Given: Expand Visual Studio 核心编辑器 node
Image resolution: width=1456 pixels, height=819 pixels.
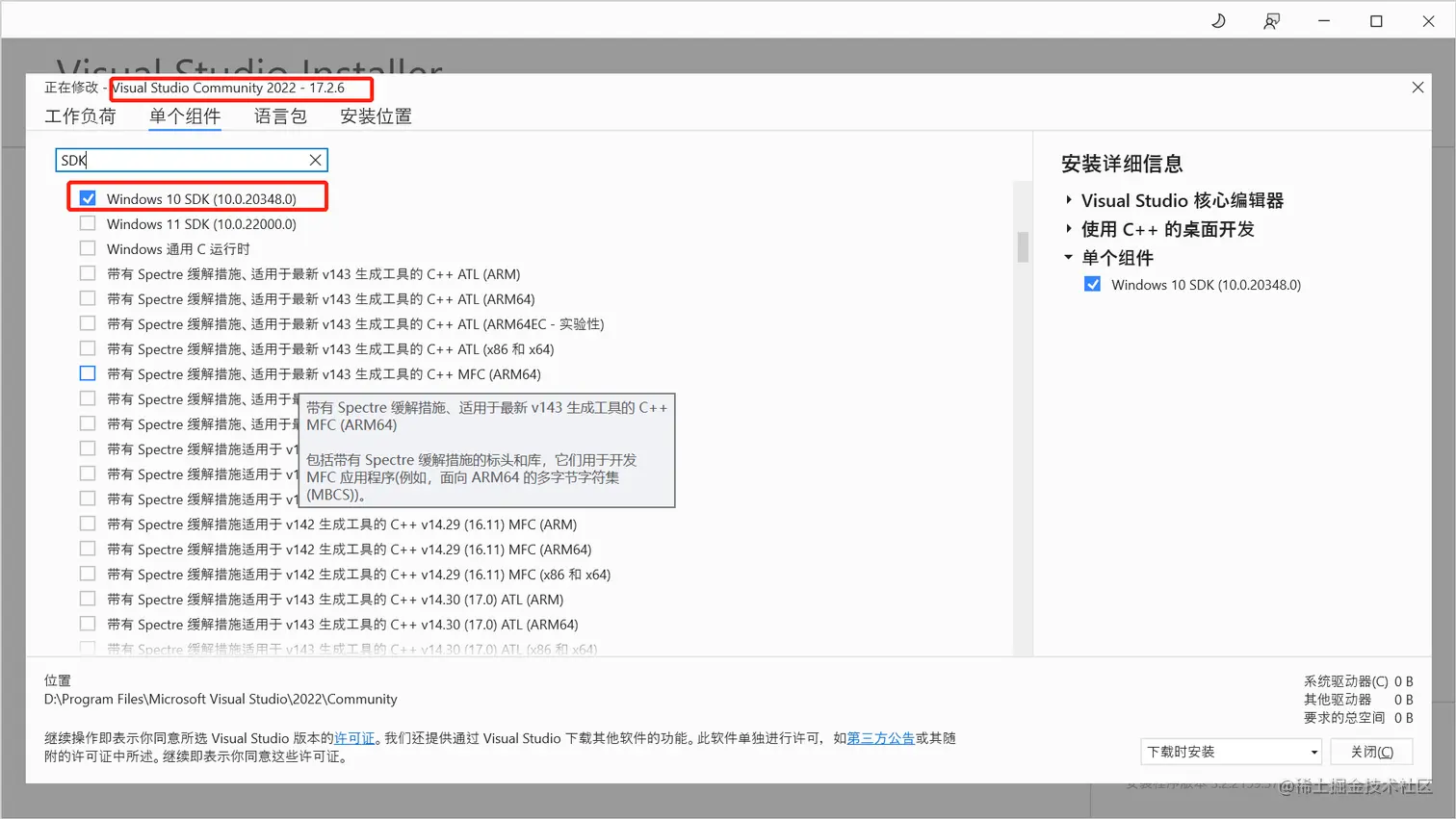Looking at the screenshot, I should [1069, 200].
